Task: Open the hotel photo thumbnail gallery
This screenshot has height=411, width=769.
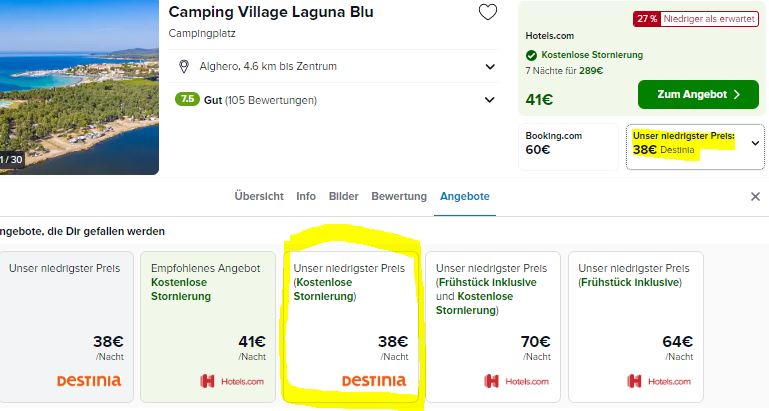Action: [x=79, y=88]
